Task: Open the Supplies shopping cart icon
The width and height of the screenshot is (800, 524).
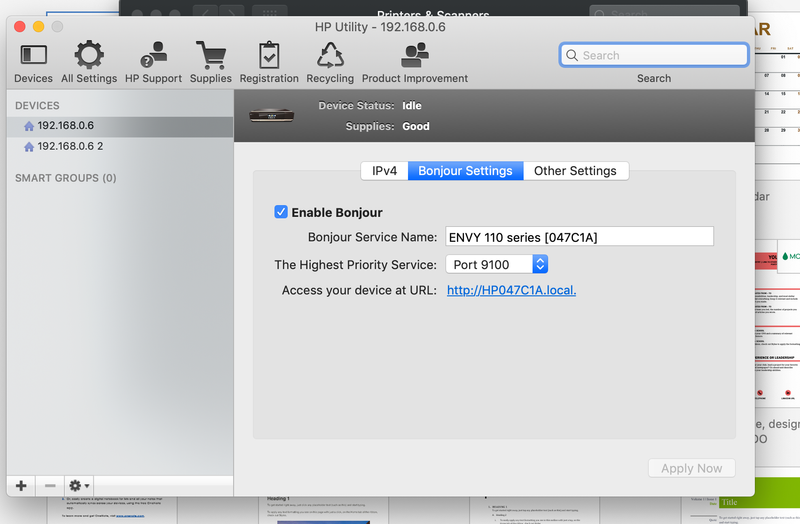Action: [x=211, y=55]
